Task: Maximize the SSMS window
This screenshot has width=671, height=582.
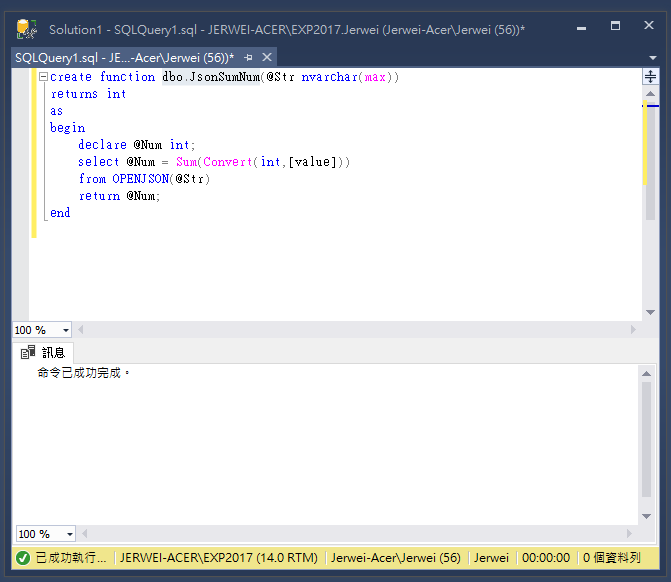Action: point(615,26)
